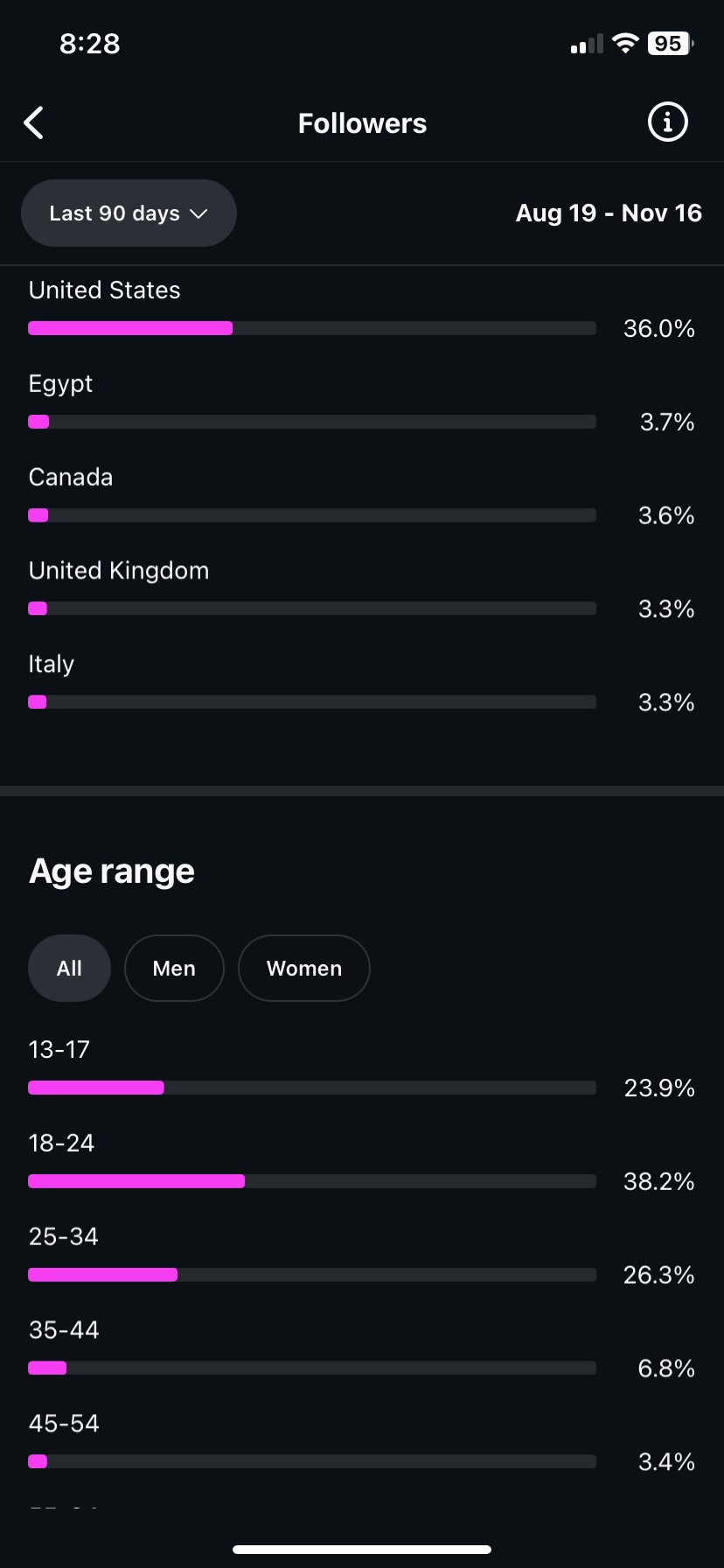Tap the 25-34 percentage value 26.3%
This screenshot has width=724, height=1568.
point(658,1275)
